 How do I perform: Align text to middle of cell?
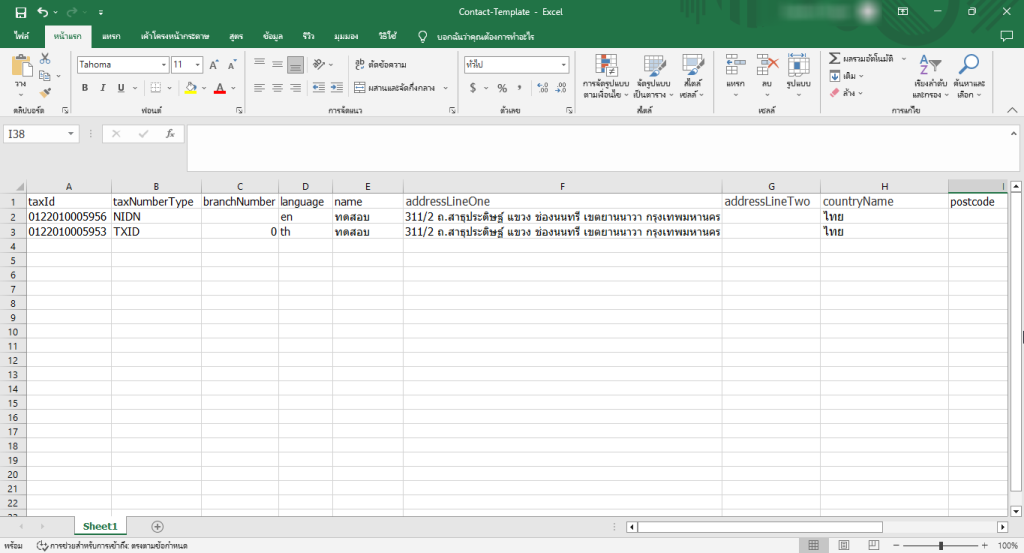pyautogui.click(x=278, y=64)
